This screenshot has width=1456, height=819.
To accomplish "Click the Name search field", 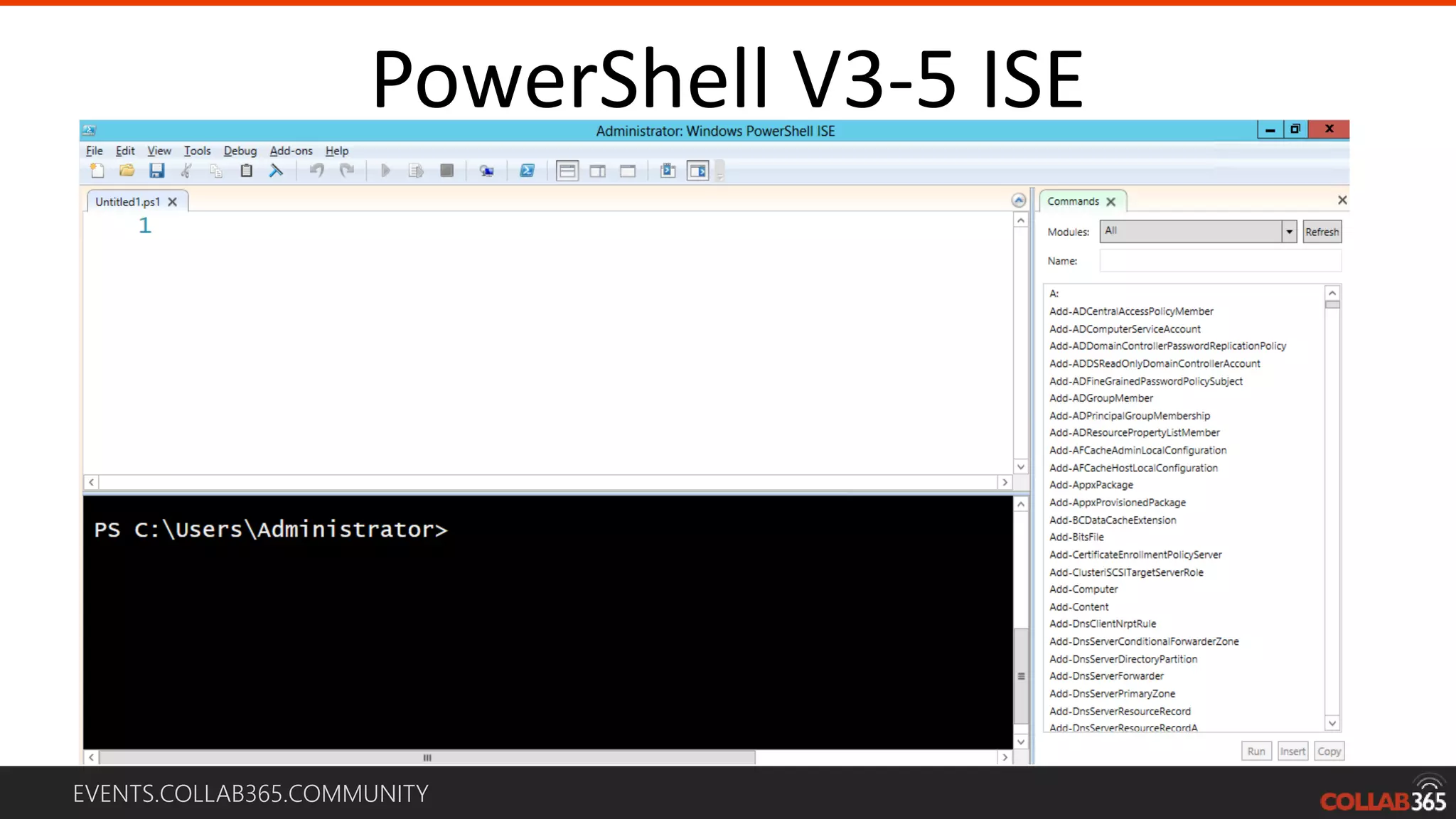I will point(1220,261).
